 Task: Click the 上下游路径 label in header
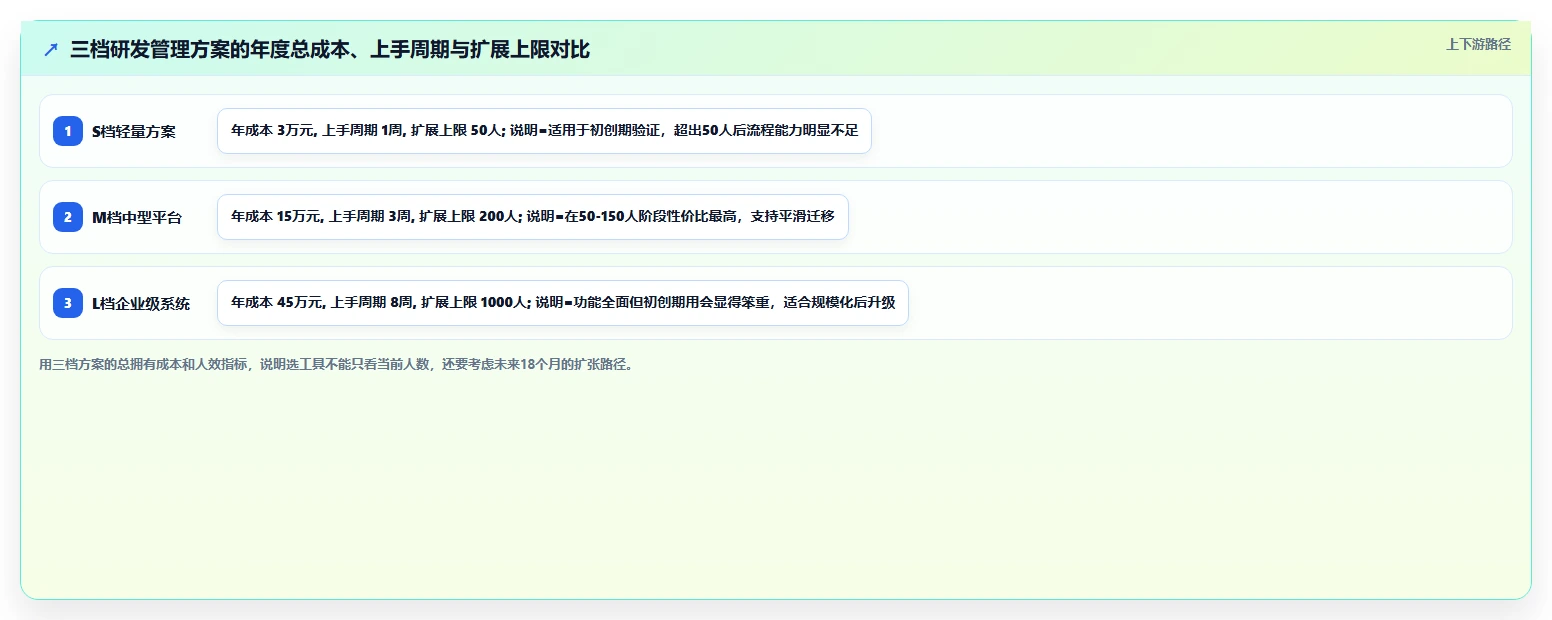point(1478,44)
